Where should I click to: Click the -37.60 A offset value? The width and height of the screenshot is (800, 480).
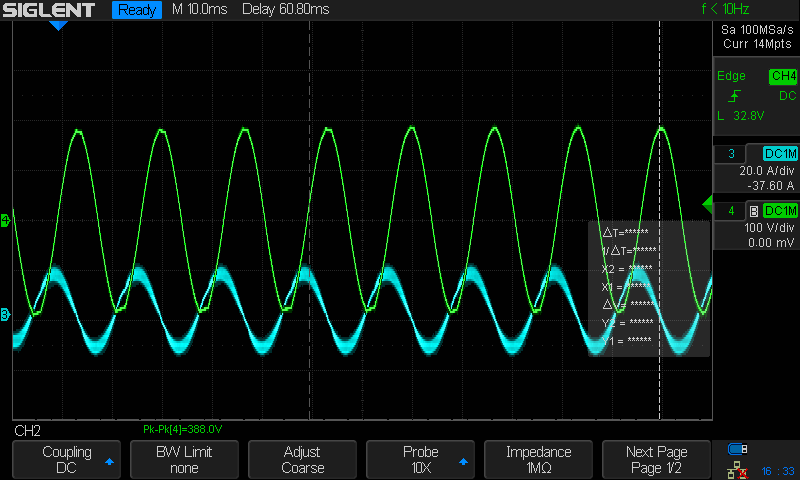771,186
